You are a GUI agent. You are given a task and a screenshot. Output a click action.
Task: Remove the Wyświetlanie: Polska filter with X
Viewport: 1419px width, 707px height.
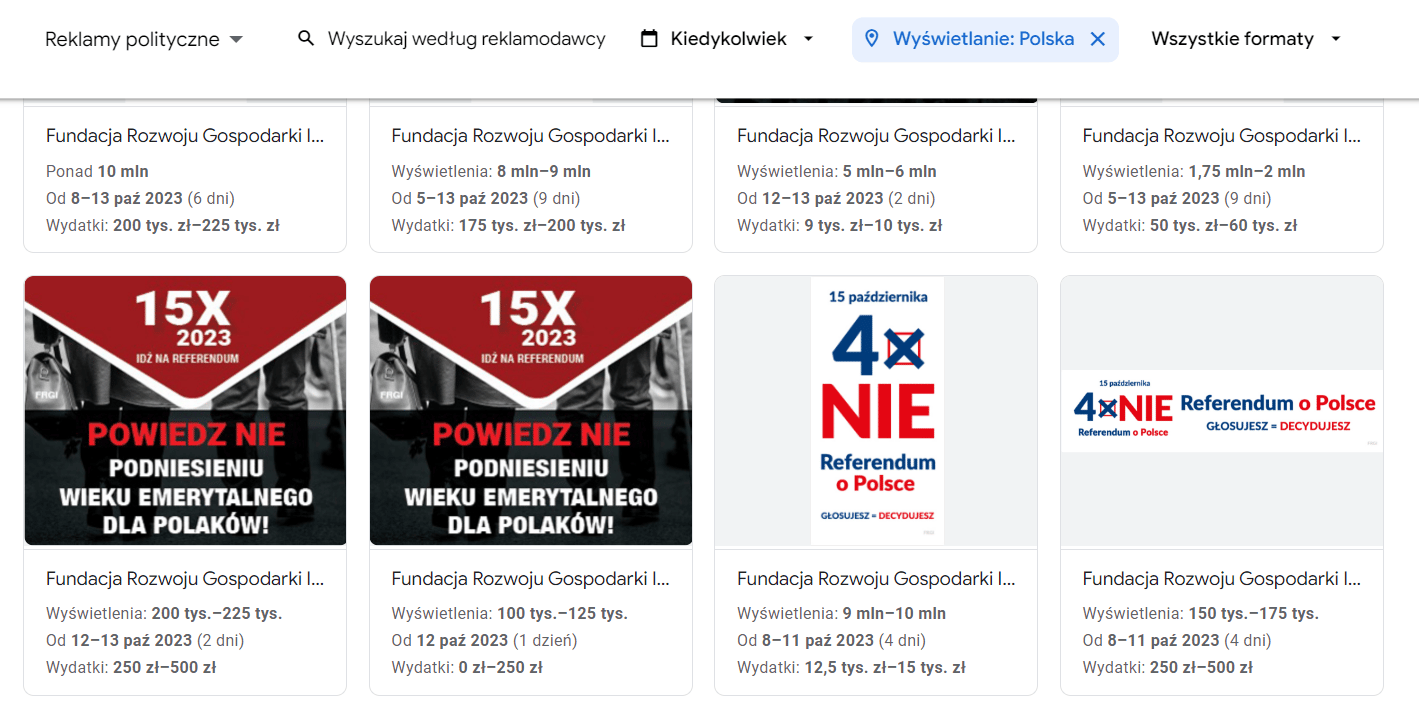[1097, 39]
